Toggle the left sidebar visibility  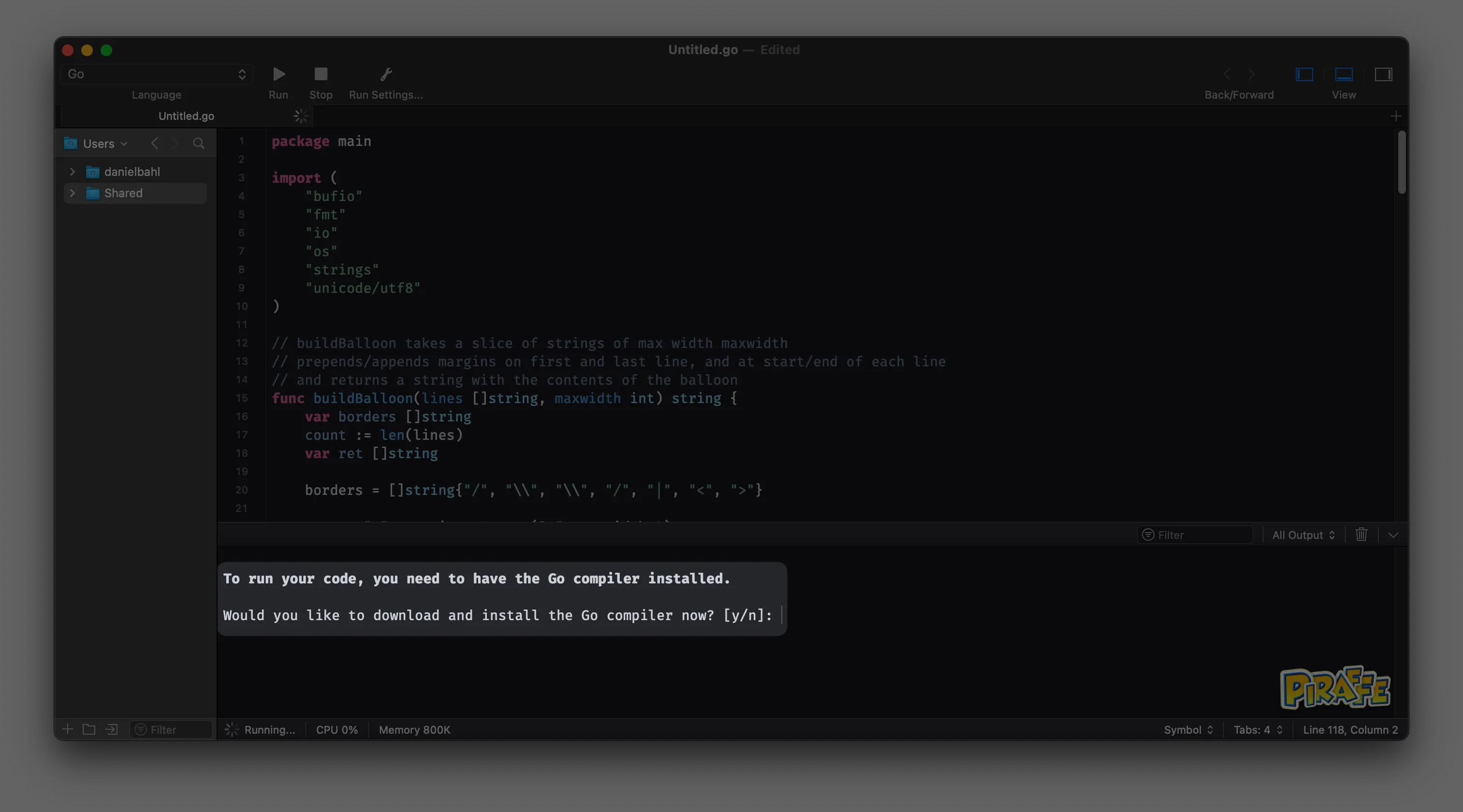click(x=1303, y=74)
